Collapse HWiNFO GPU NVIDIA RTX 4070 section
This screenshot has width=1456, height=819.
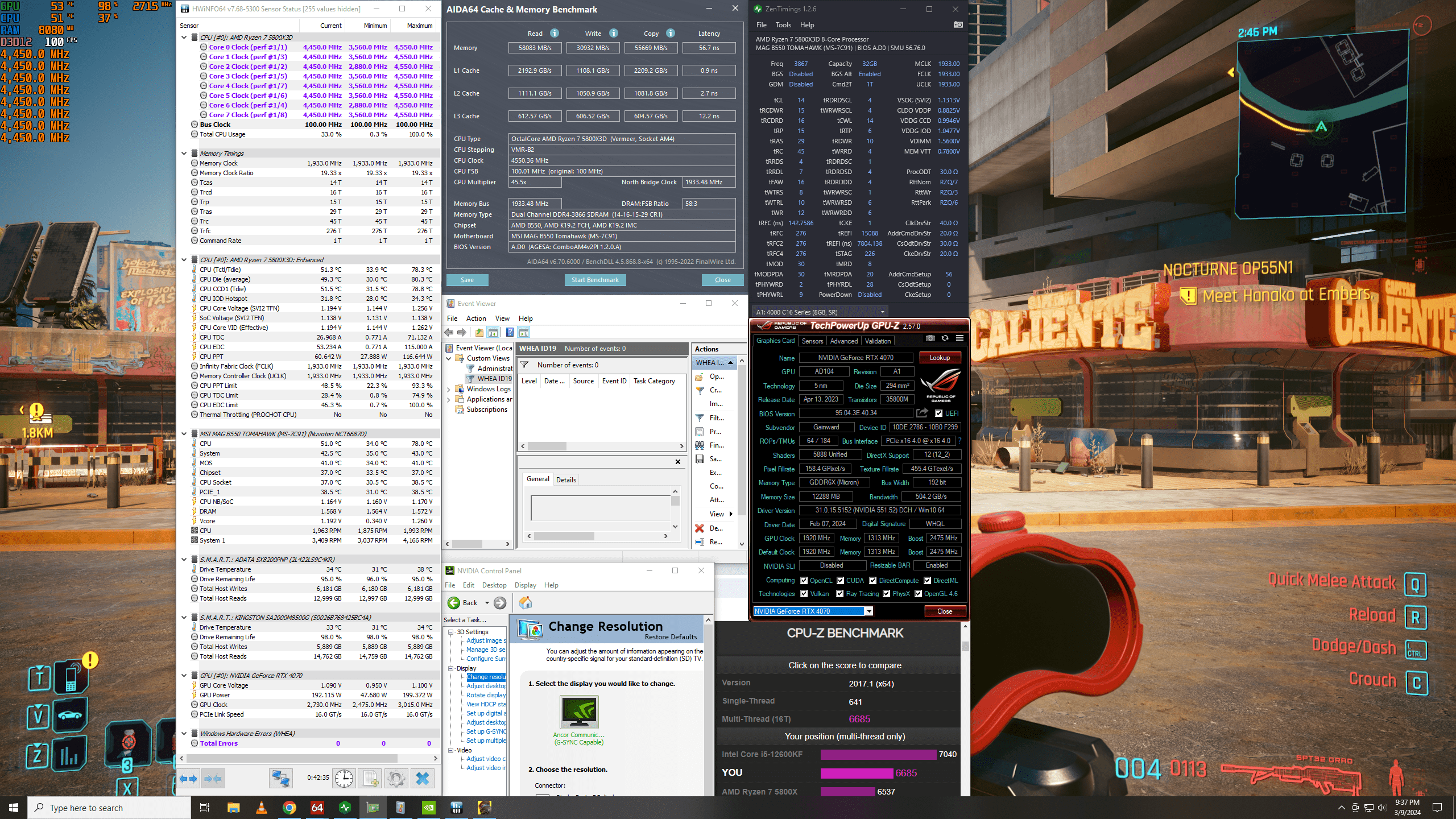pyautogui.click(x=184, y=676)
